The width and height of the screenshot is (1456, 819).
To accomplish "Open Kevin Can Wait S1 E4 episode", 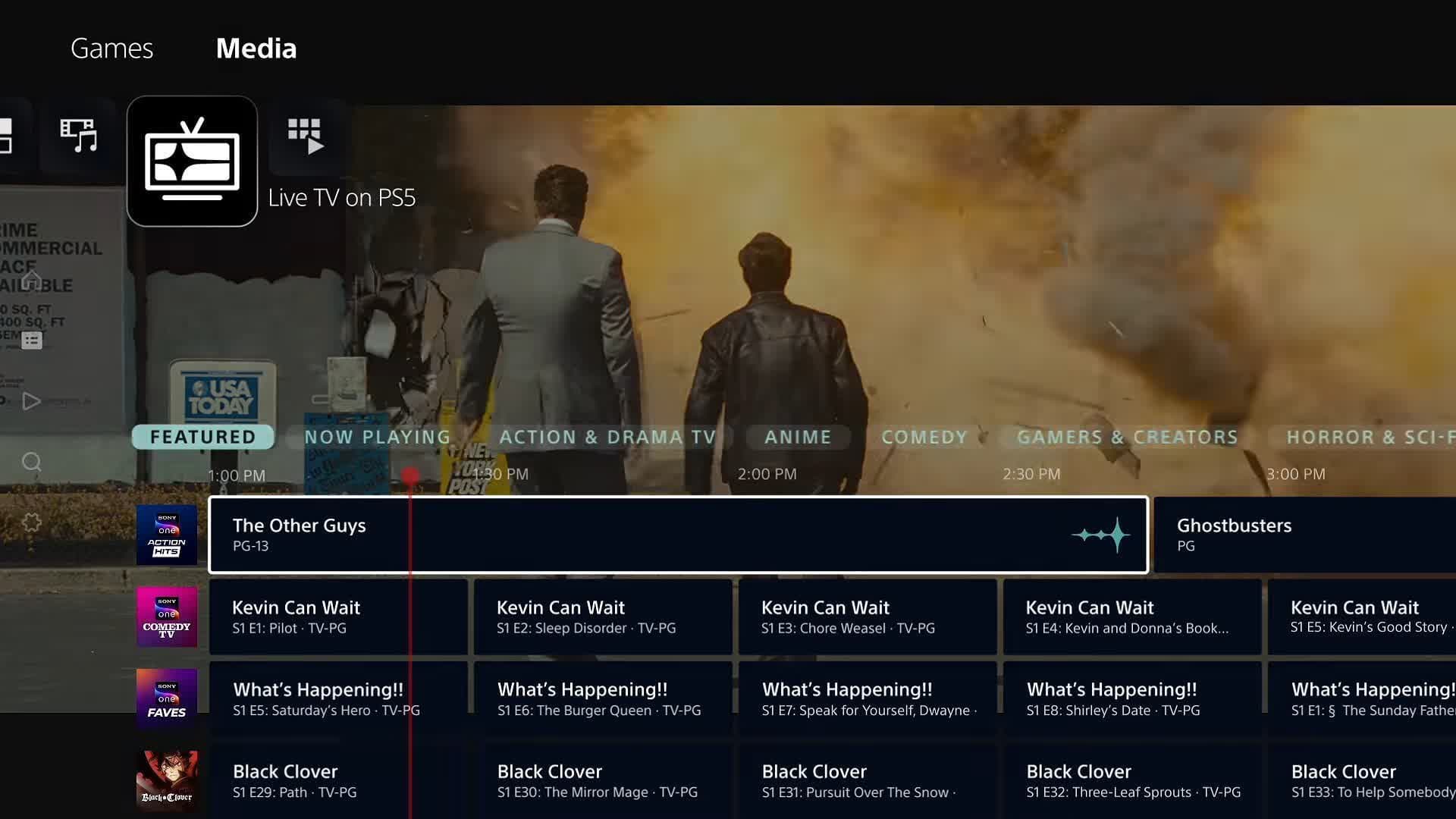I will tap(1132, 617).
